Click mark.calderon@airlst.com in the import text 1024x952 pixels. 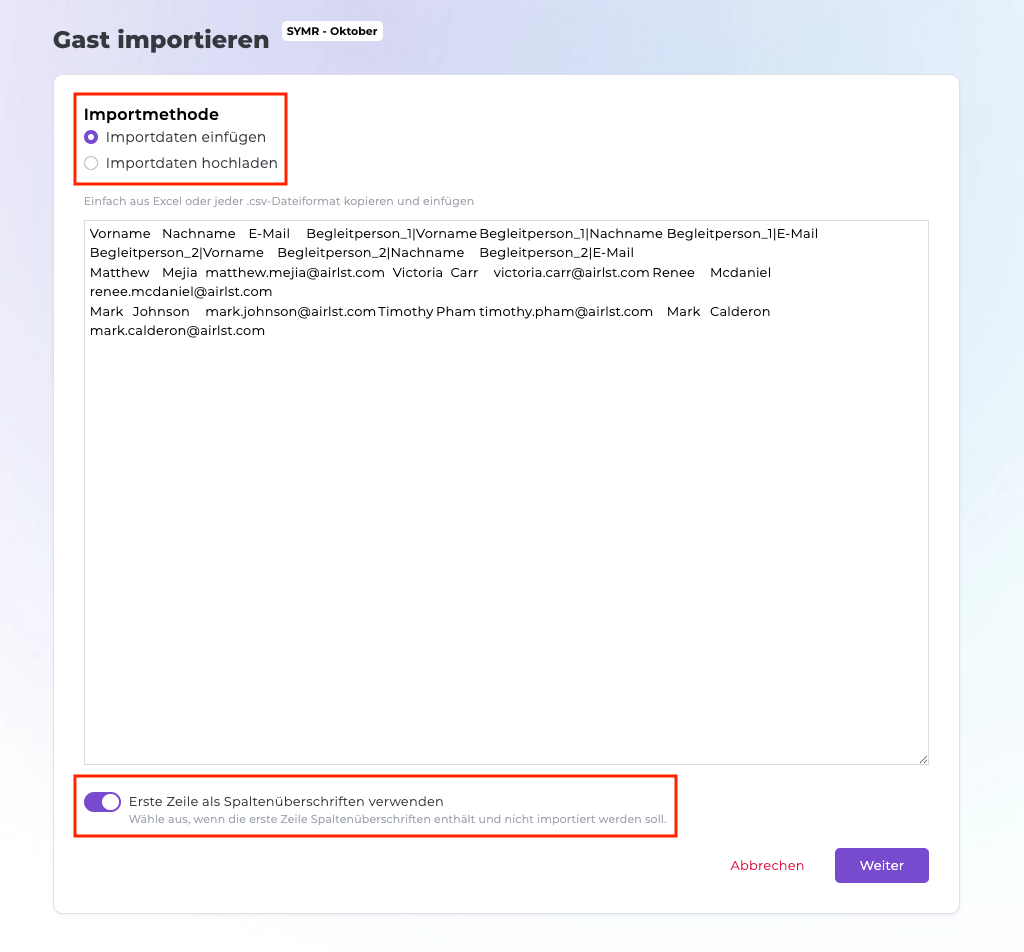coord(177,330)
